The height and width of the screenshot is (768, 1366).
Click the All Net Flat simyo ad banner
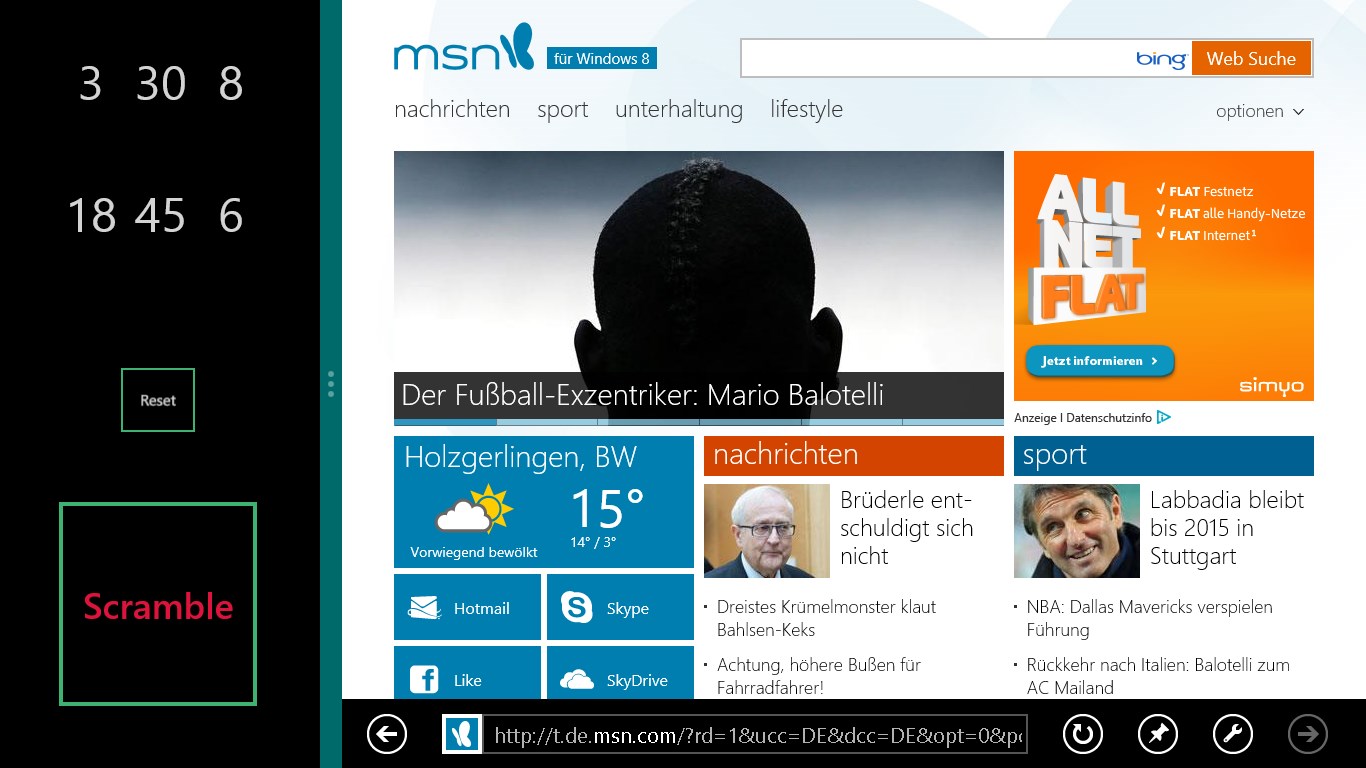coord(1164,276)
